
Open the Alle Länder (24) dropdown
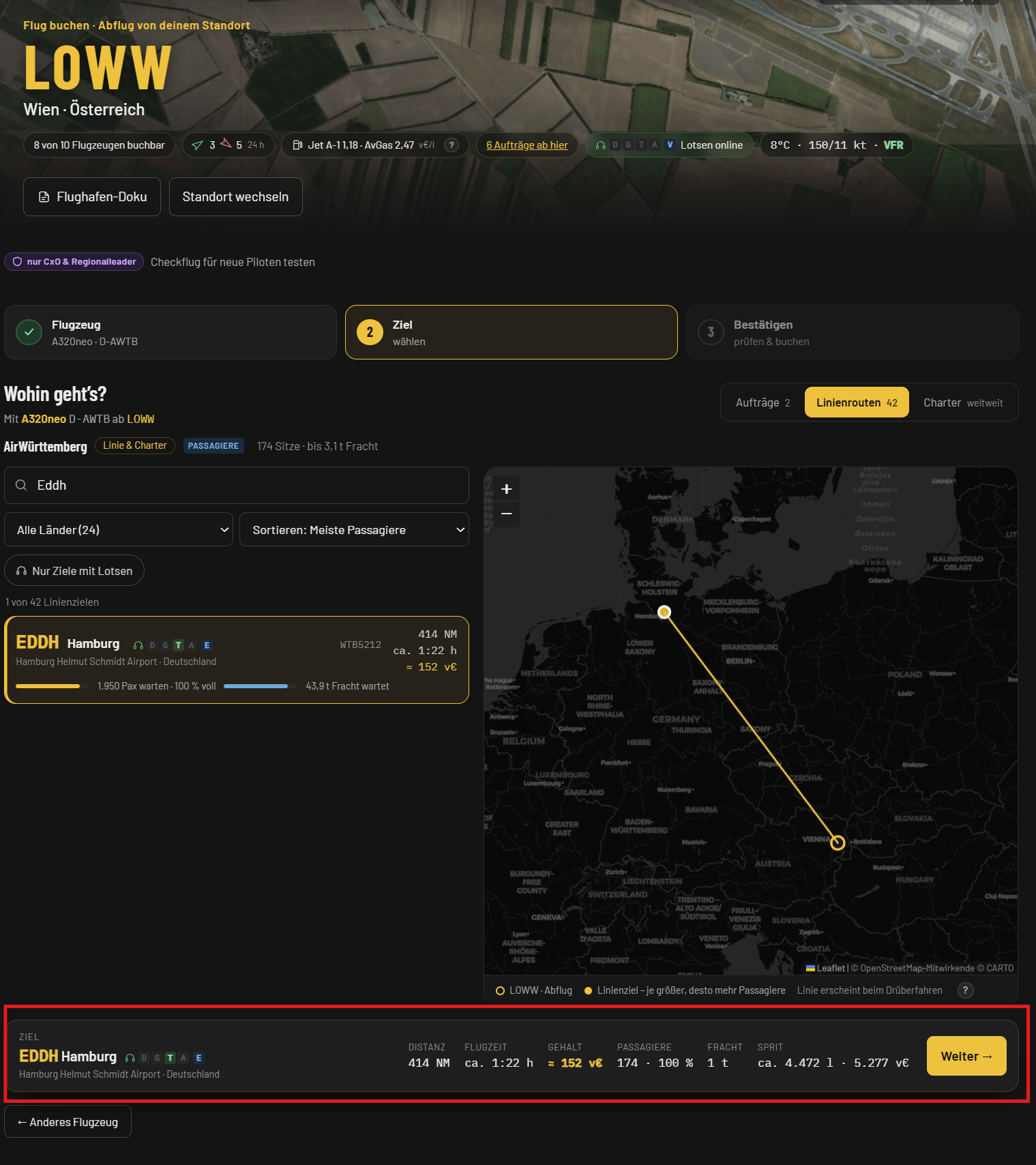coord(119,530)
